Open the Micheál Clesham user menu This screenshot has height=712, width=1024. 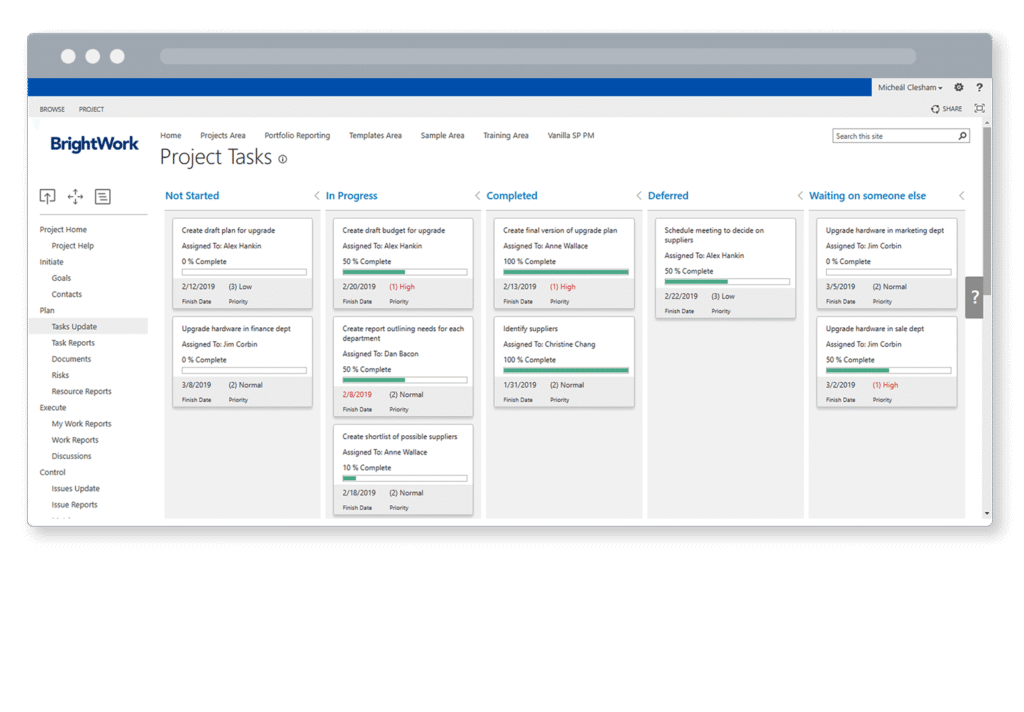908,87
